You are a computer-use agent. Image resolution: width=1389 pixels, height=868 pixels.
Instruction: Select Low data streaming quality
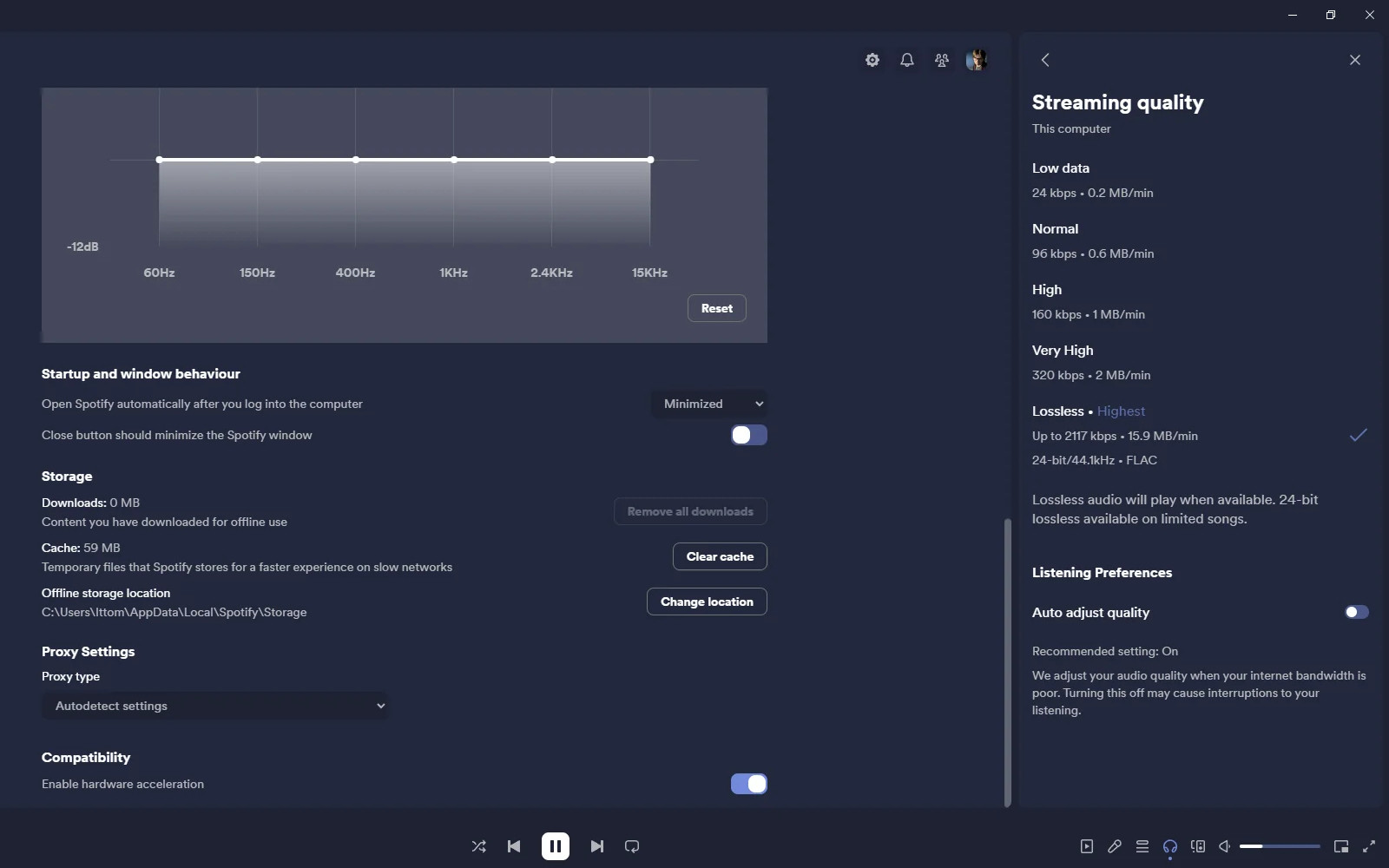click(x=1201, y=180)
